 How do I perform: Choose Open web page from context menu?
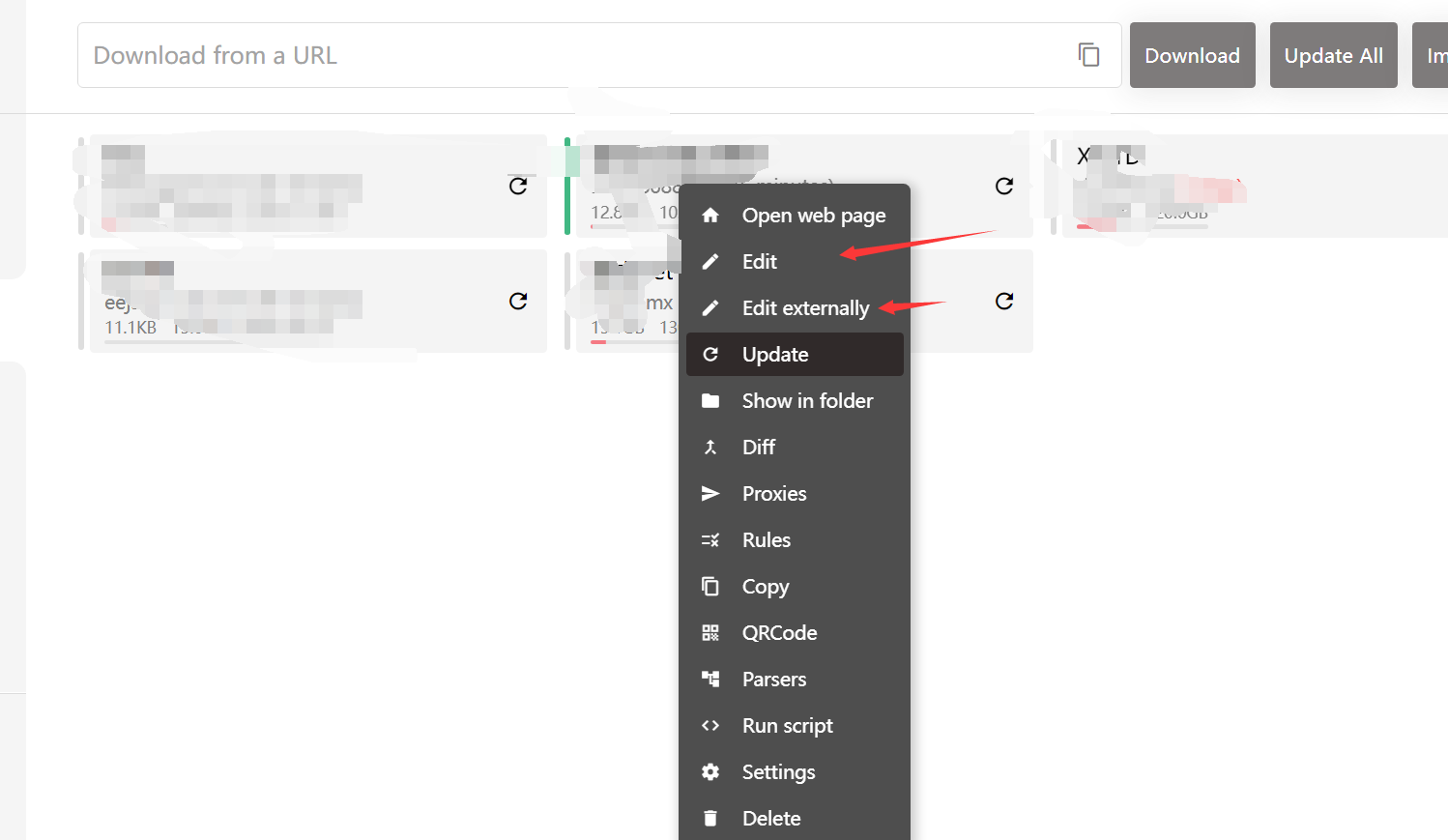813,216
